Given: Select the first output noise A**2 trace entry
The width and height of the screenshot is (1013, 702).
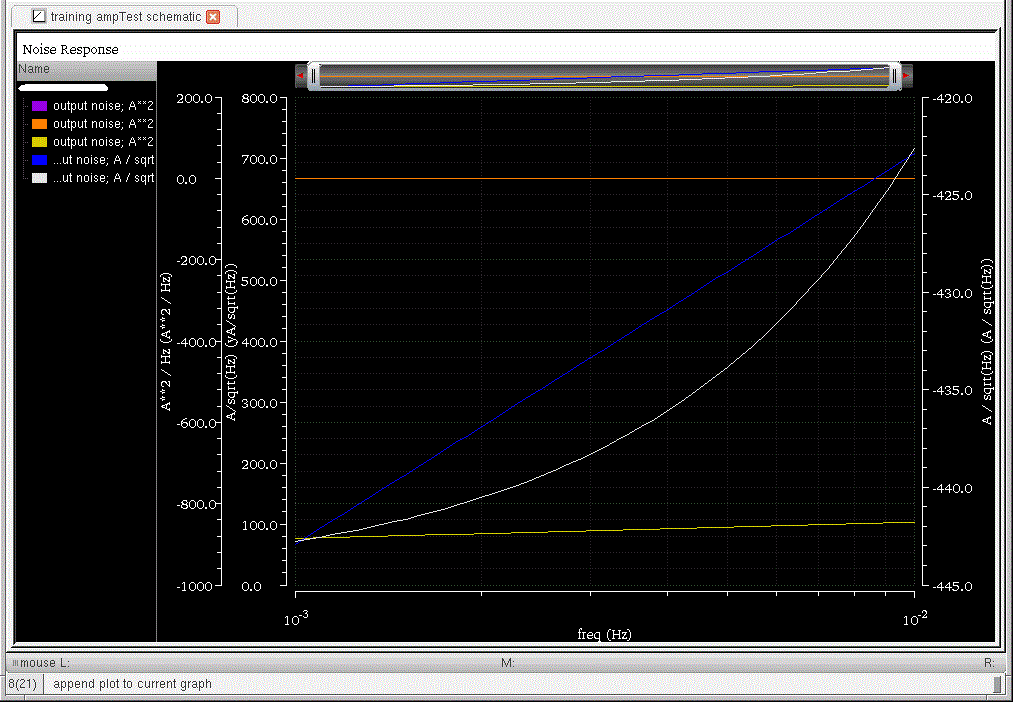Looking at the screenshot, I should (x=103, y=106).
